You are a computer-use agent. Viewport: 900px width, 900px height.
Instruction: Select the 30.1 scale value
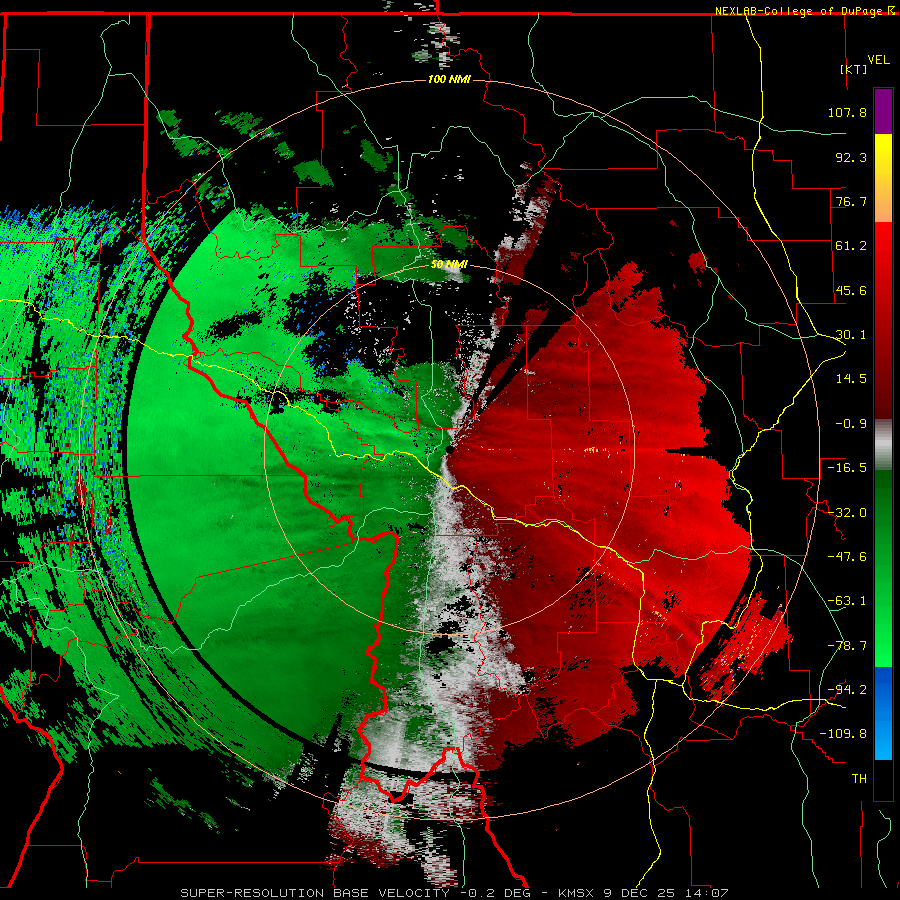tap(851, 335)
